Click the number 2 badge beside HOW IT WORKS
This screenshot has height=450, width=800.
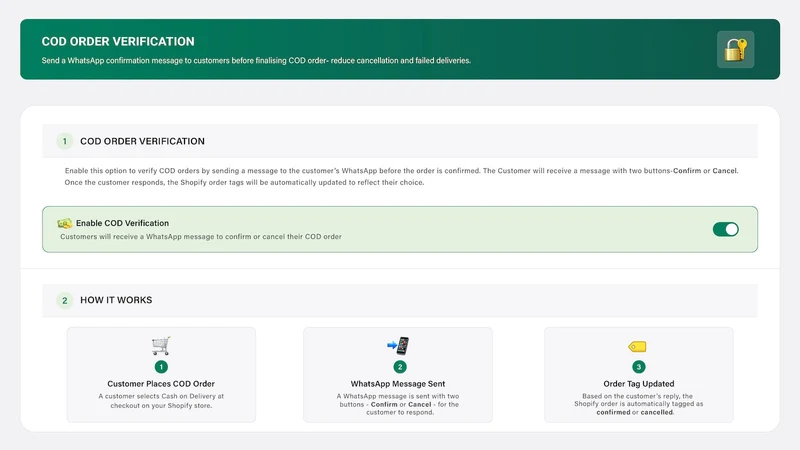pos(65,301)
